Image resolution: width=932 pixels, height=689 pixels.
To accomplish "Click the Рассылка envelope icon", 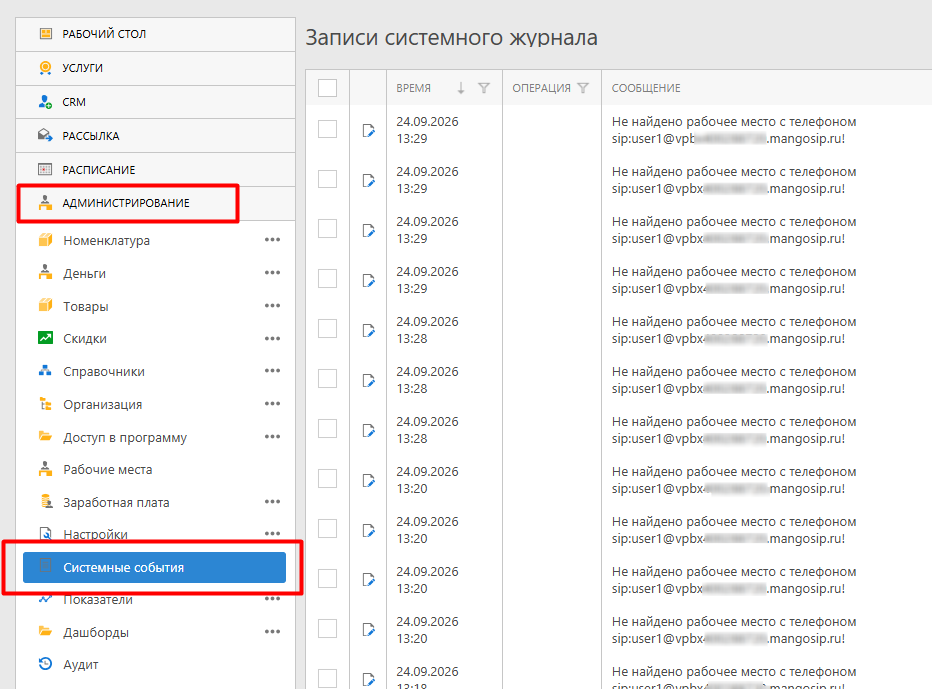I will 45,136.
